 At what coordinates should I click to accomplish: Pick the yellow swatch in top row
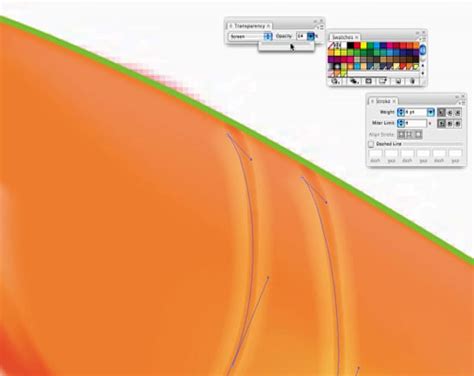363,45
